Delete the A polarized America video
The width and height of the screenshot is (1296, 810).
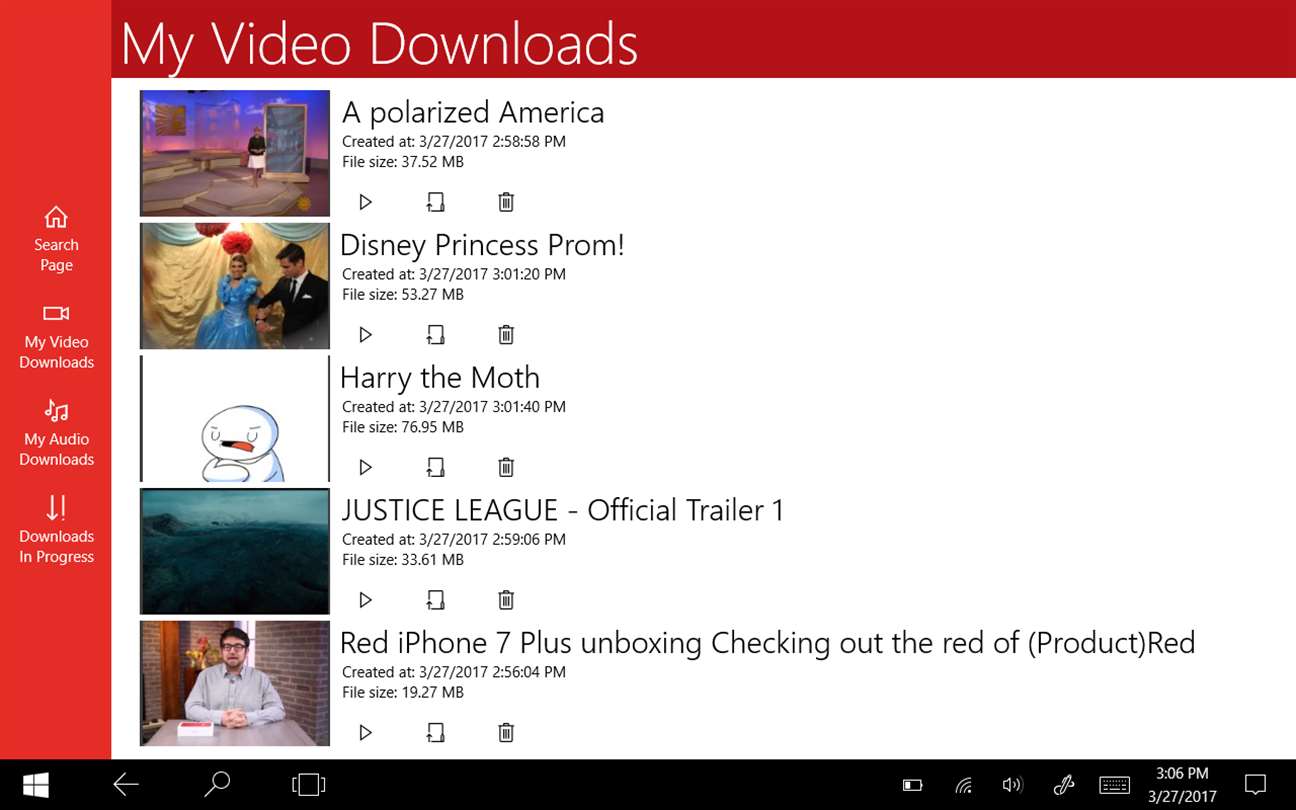click(x=506, y=202)
